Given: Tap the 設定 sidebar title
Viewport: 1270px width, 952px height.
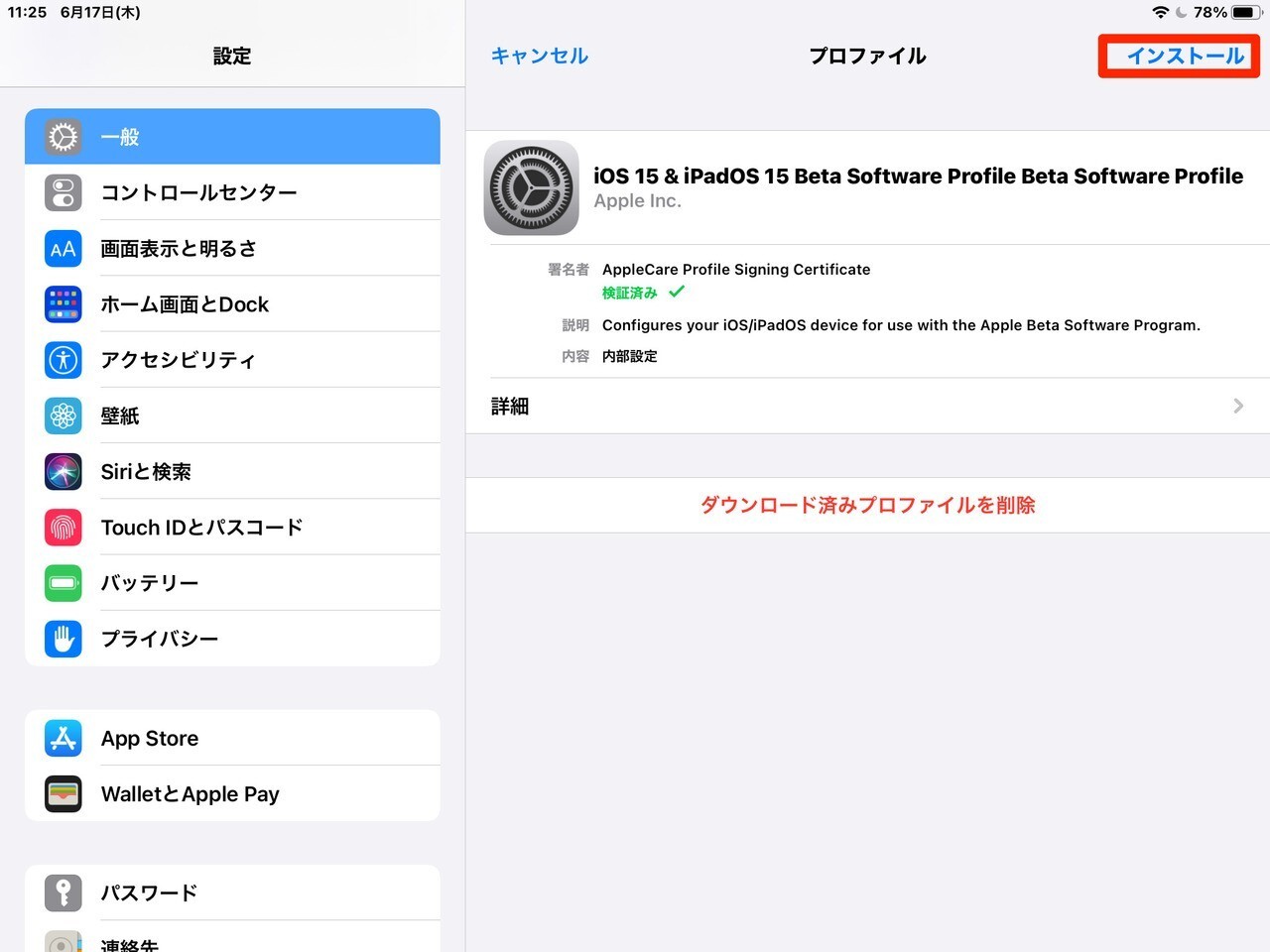Looking at the screenshot, I should click(x=232, y=56).
